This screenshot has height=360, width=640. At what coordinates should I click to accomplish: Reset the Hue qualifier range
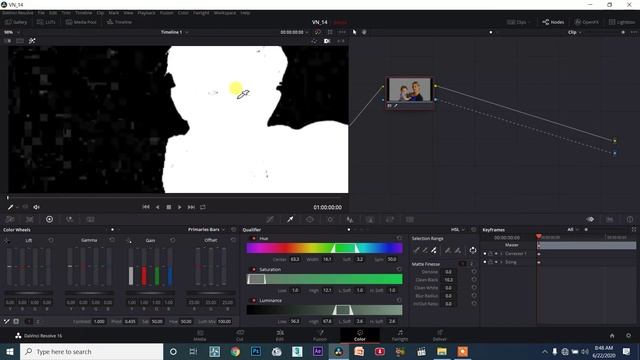click(x=399, y=238)
